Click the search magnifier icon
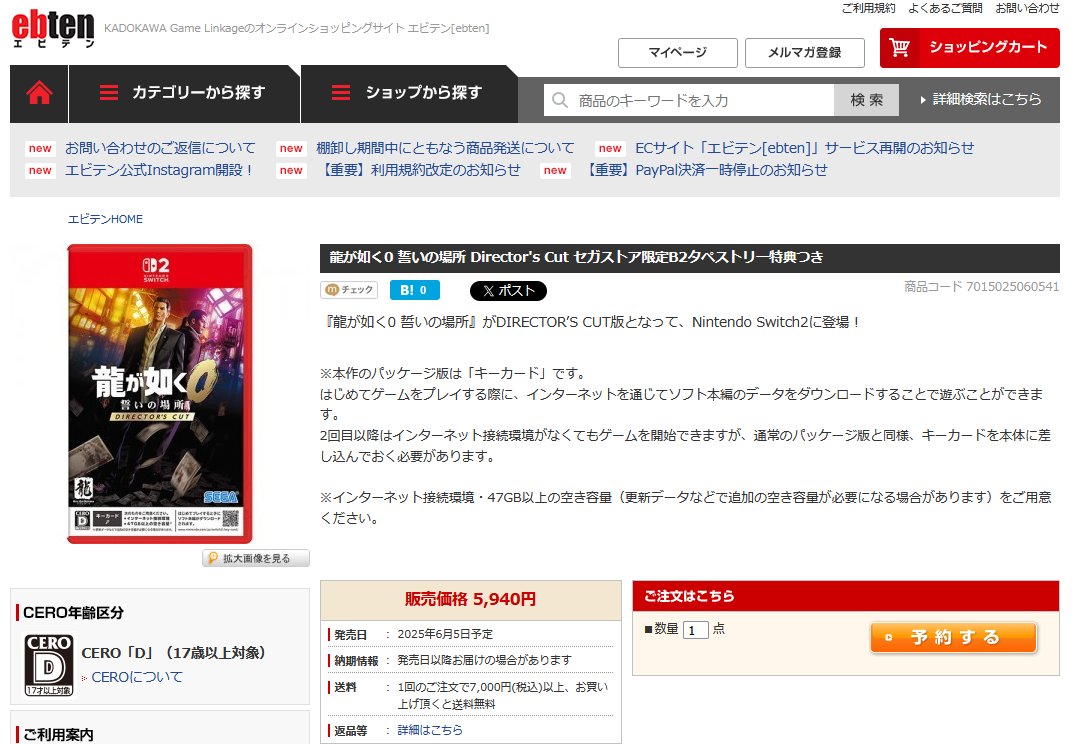The height and width of the screenshot is (744, 1078). pos(560,100)
